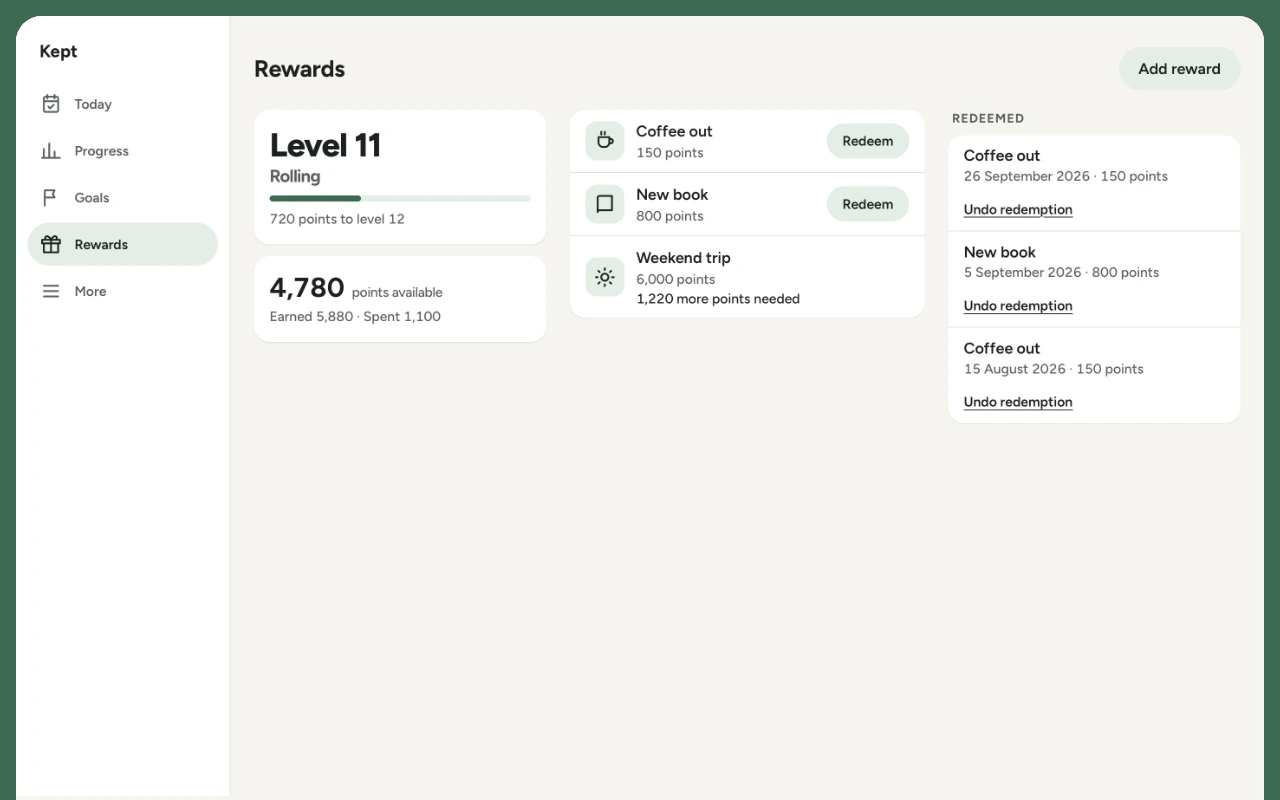1280x800 pixels.
Task: Click the book icon for New book
Action: click(x=605, y=204)
